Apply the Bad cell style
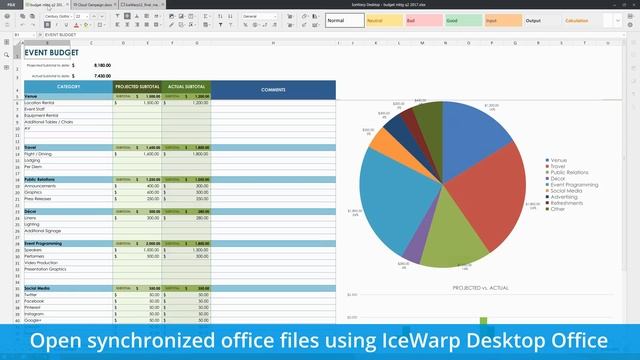 424,20
